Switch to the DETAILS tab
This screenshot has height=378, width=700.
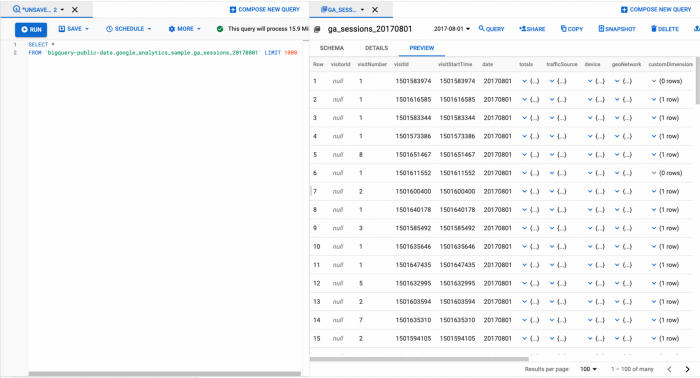pos(376,48)
